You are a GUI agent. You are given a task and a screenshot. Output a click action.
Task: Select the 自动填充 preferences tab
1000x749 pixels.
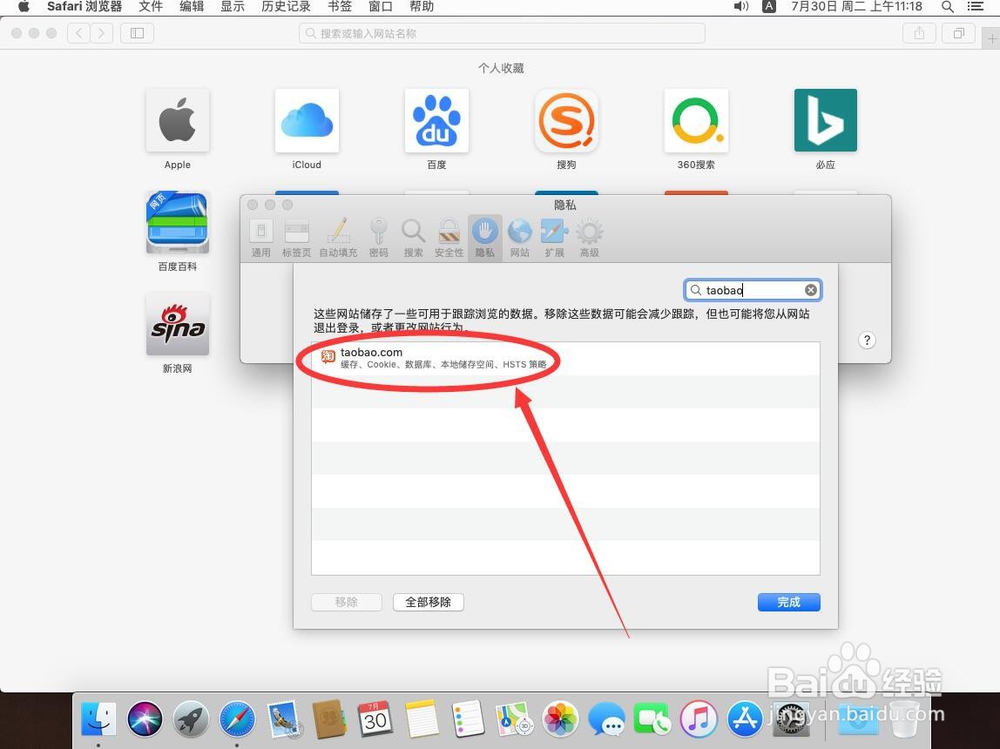coord(339,238)
